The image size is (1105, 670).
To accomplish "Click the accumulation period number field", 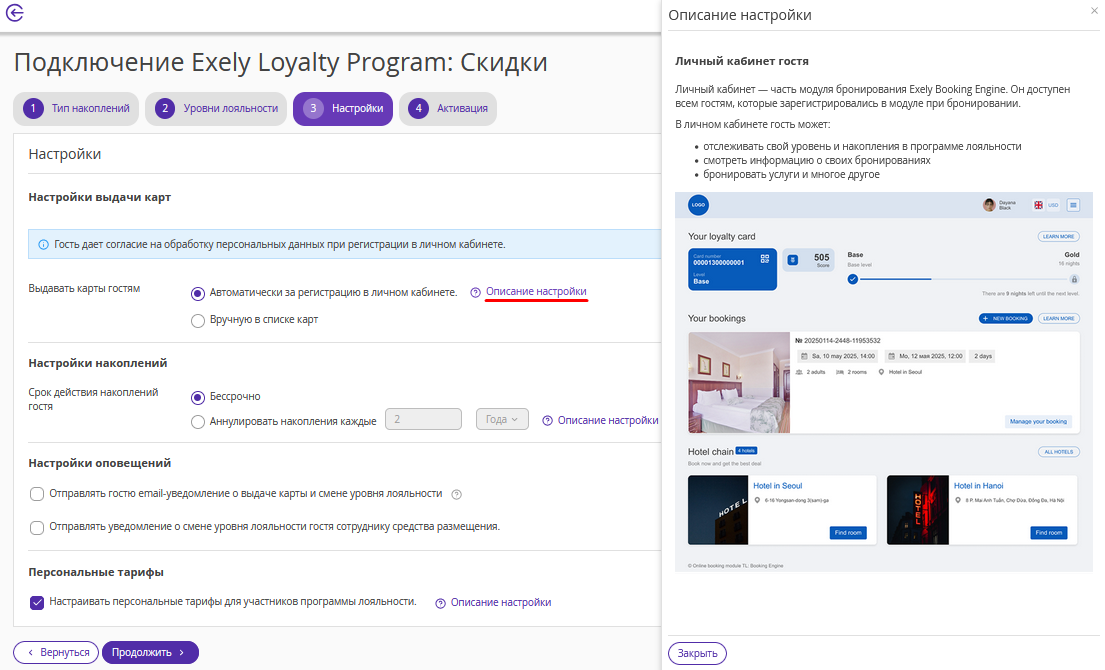I will click(x=424, y=419).
